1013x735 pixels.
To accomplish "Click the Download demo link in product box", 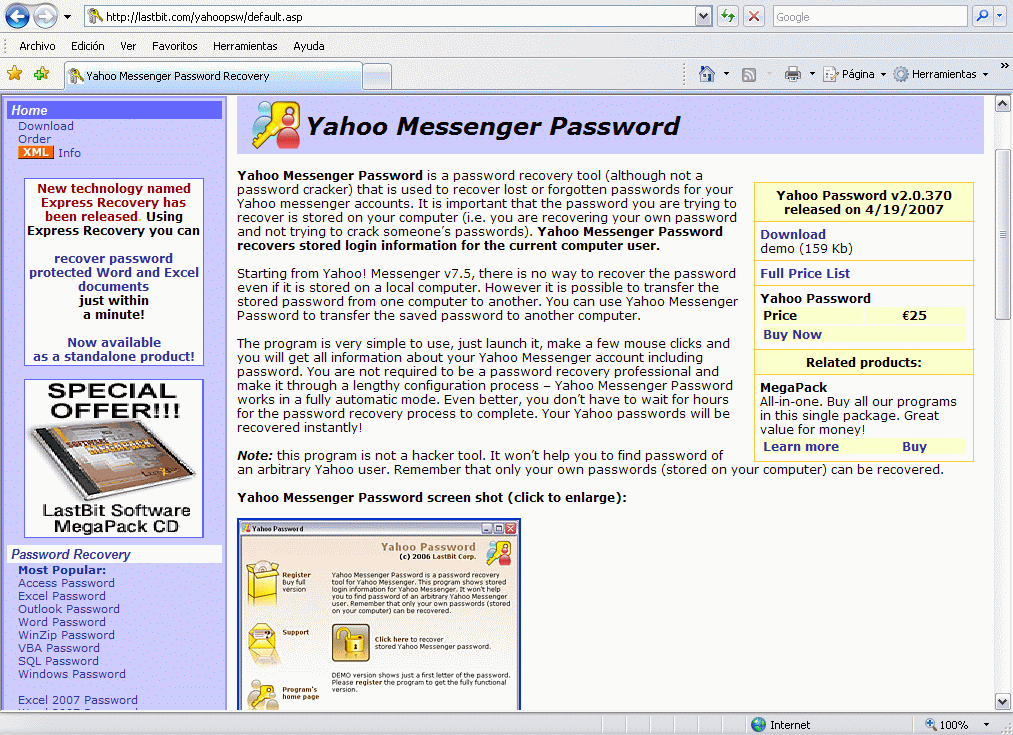I will pos(793,234).
